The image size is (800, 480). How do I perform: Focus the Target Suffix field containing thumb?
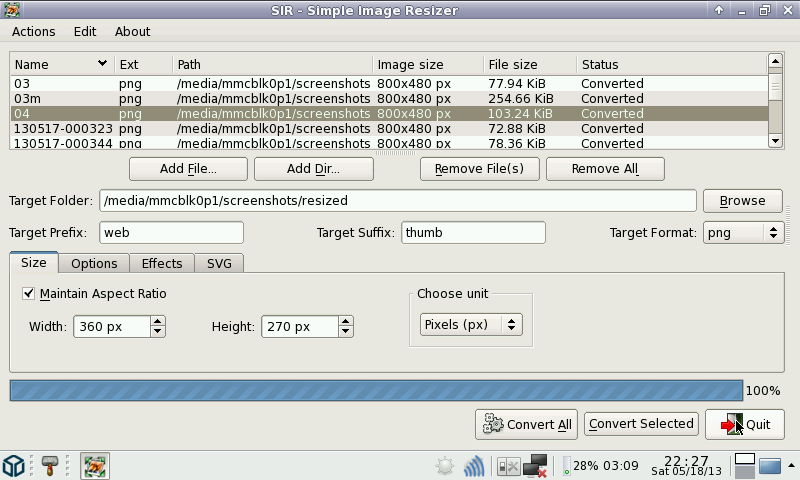tap(473, 233)
